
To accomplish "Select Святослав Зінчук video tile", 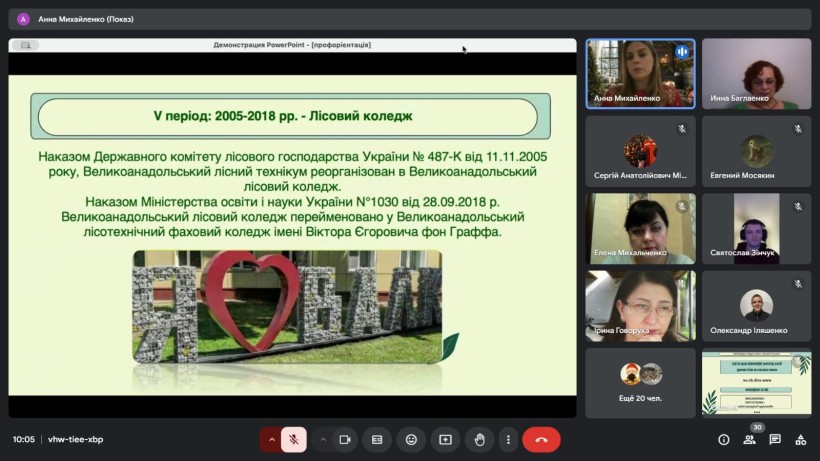I will (757, 228).
